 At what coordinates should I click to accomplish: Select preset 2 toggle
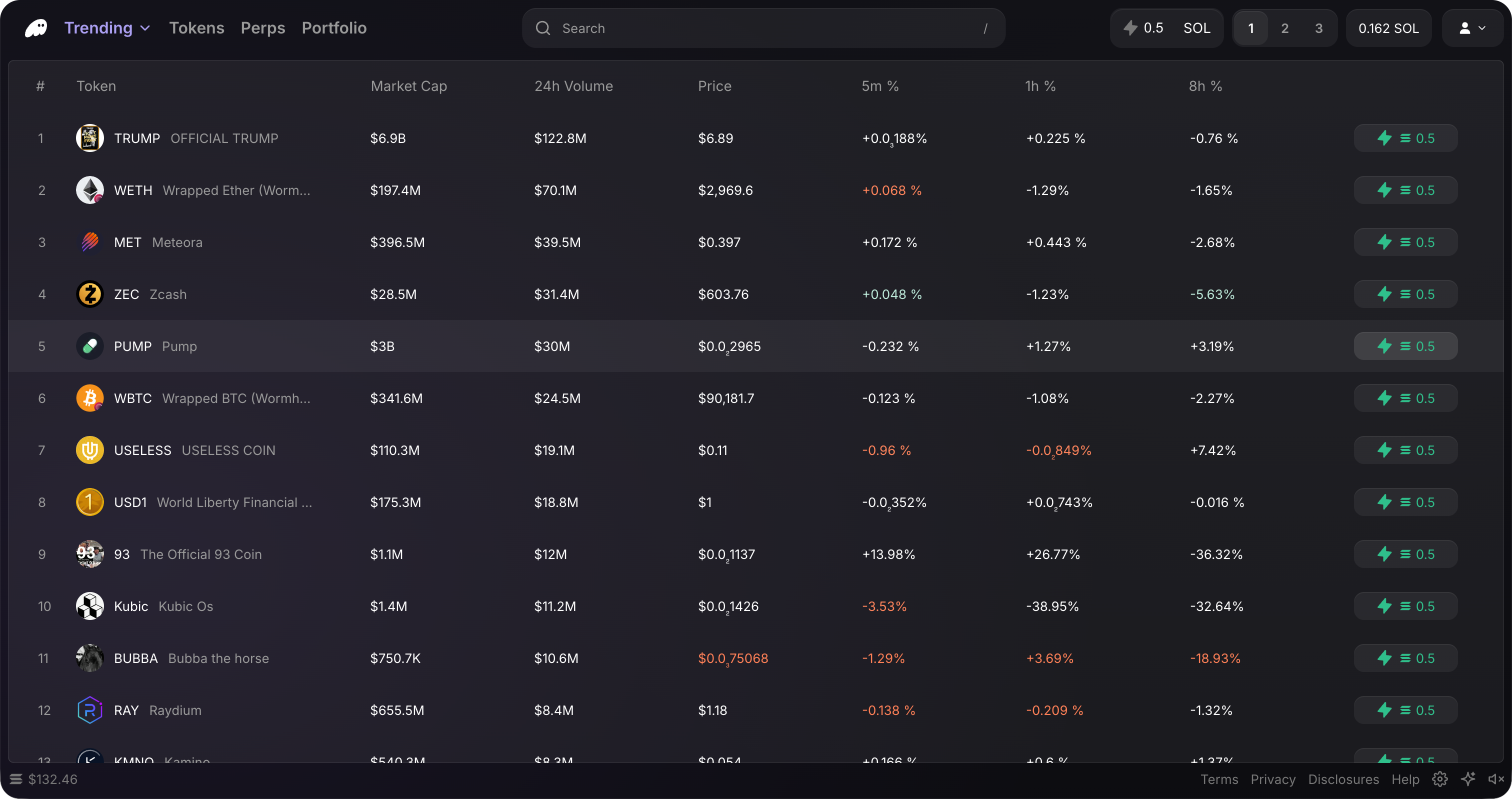(x=1284, y=28)
